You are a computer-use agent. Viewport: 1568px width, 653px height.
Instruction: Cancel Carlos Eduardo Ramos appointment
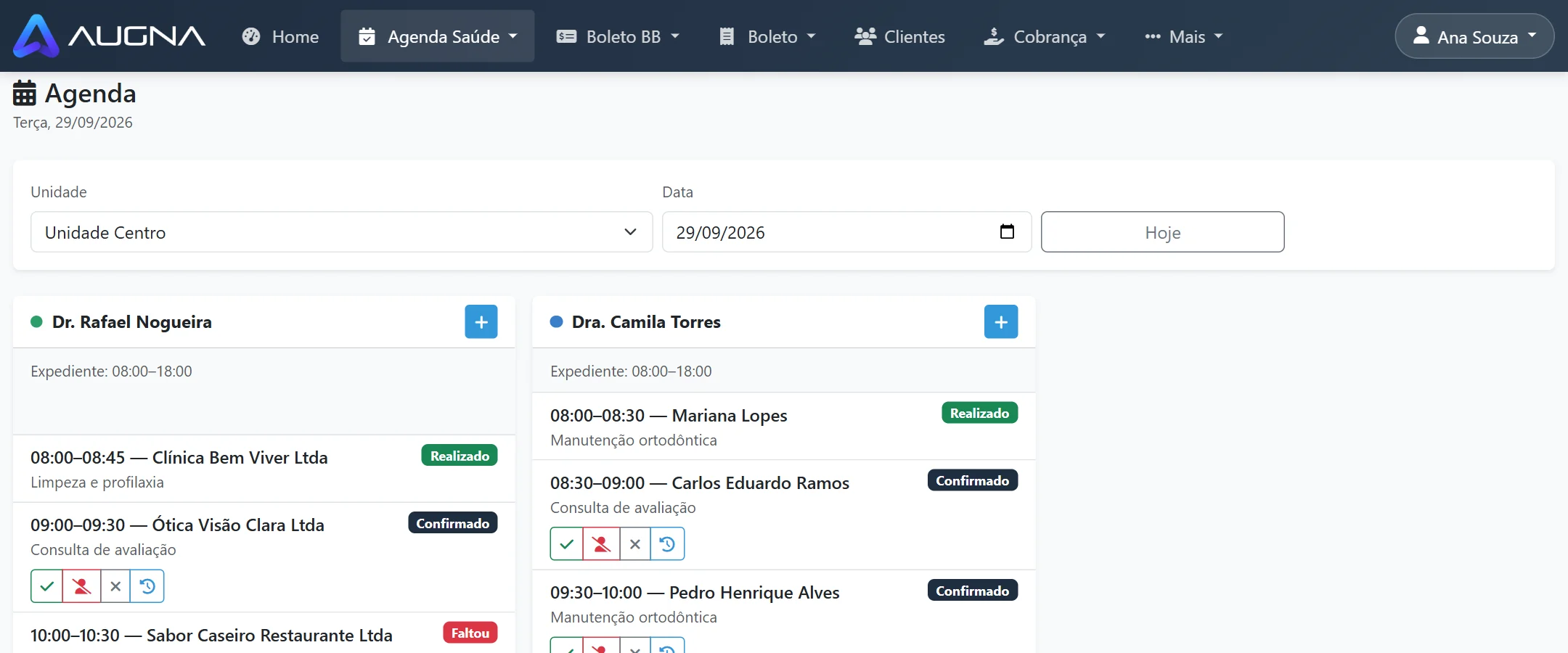[635, 544]
